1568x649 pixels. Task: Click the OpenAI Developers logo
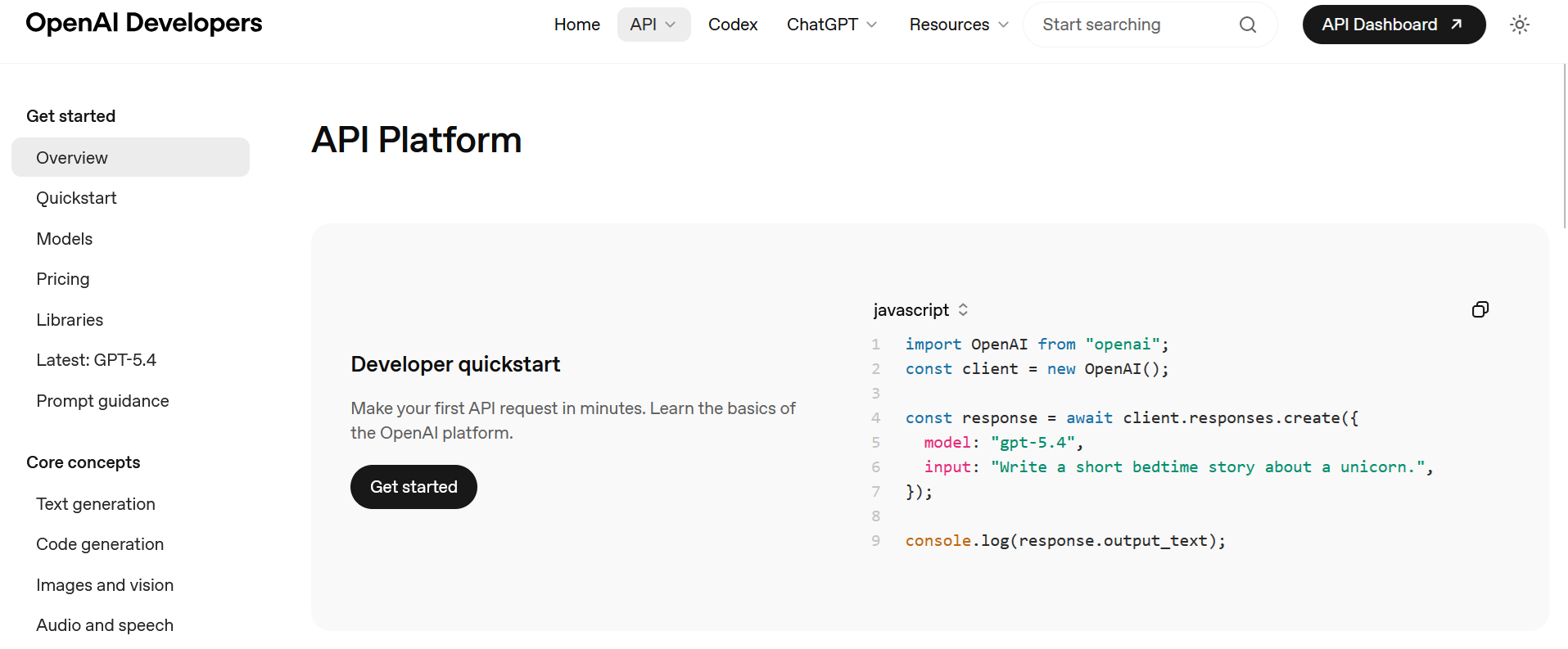[144, 23]
